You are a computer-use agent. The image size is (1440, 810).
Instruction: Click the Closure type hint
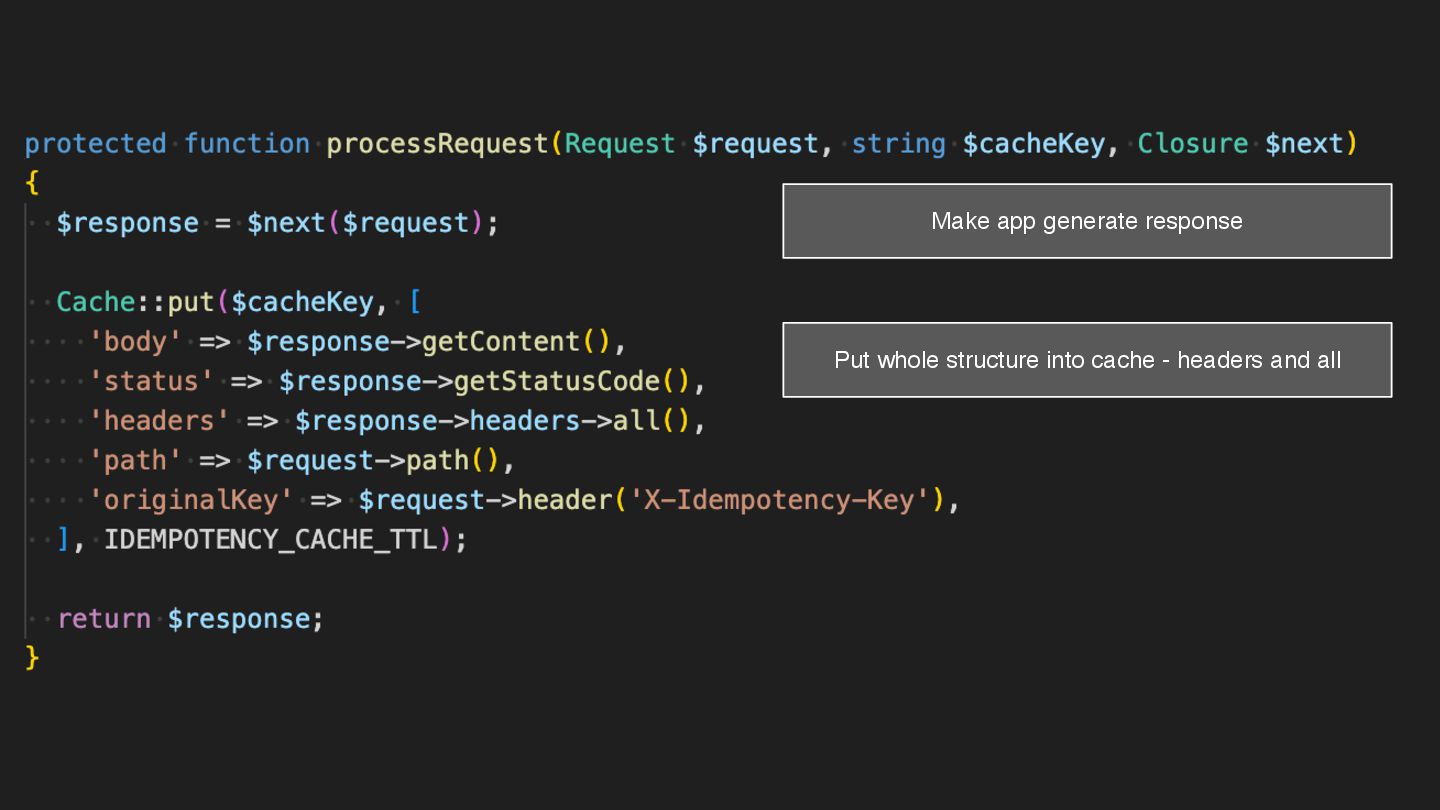[1192, 144]
